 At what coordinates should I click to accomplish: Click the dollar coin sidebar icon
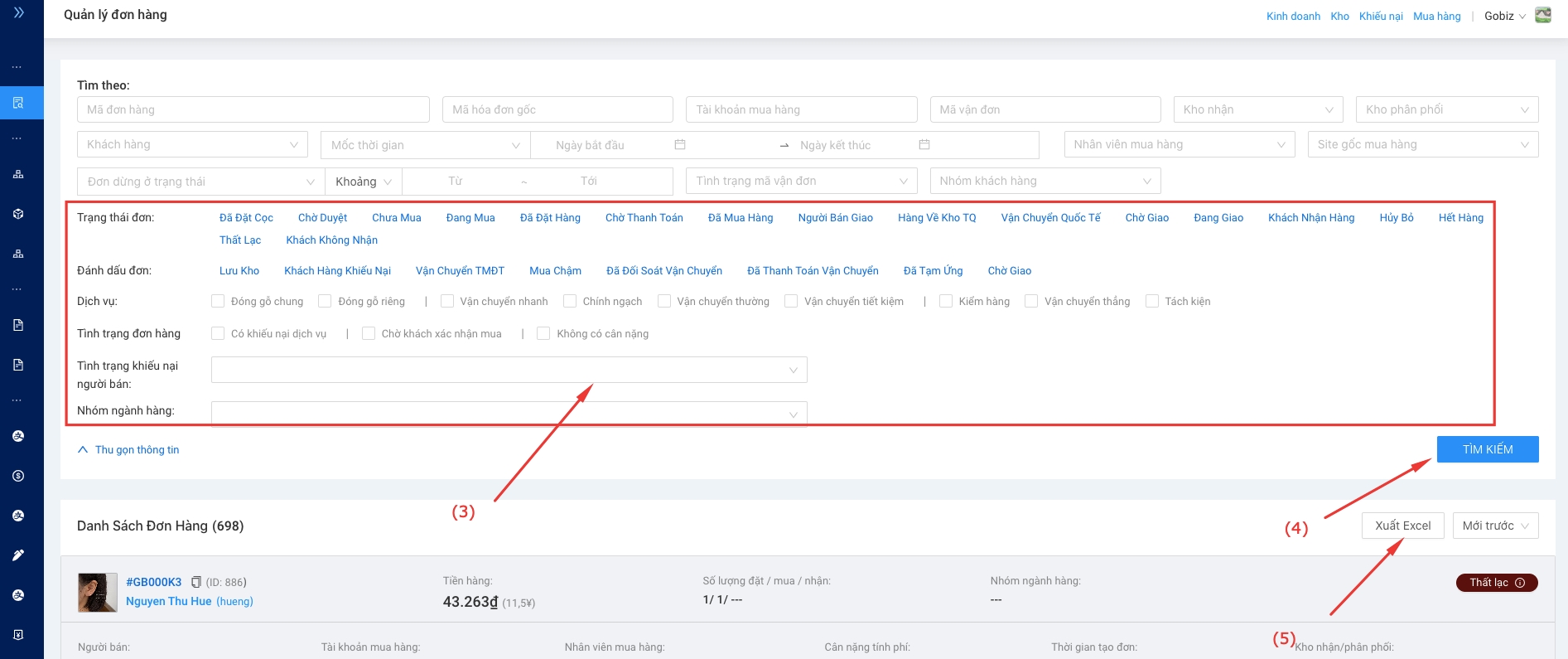[18, 476]
